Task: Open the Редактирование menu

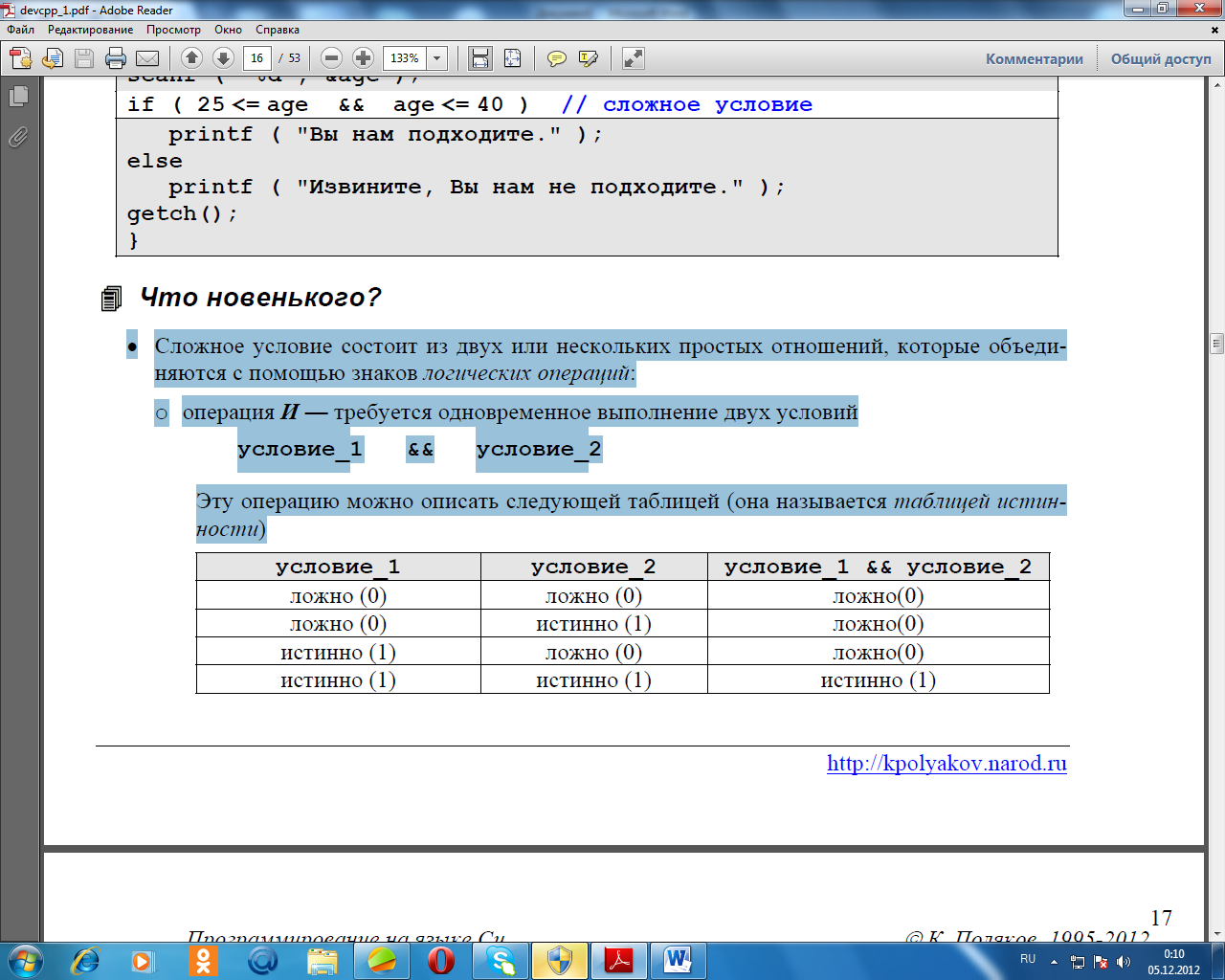Action: click(91, 30)
